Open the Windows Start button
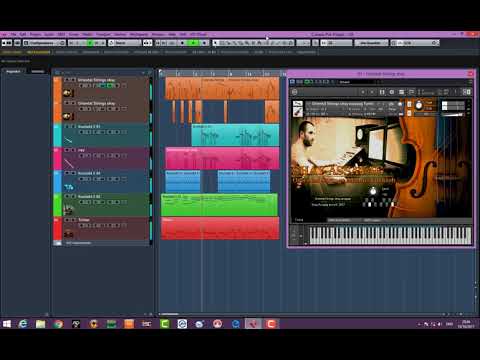This screenshot has height=360, width=480. 7,324
